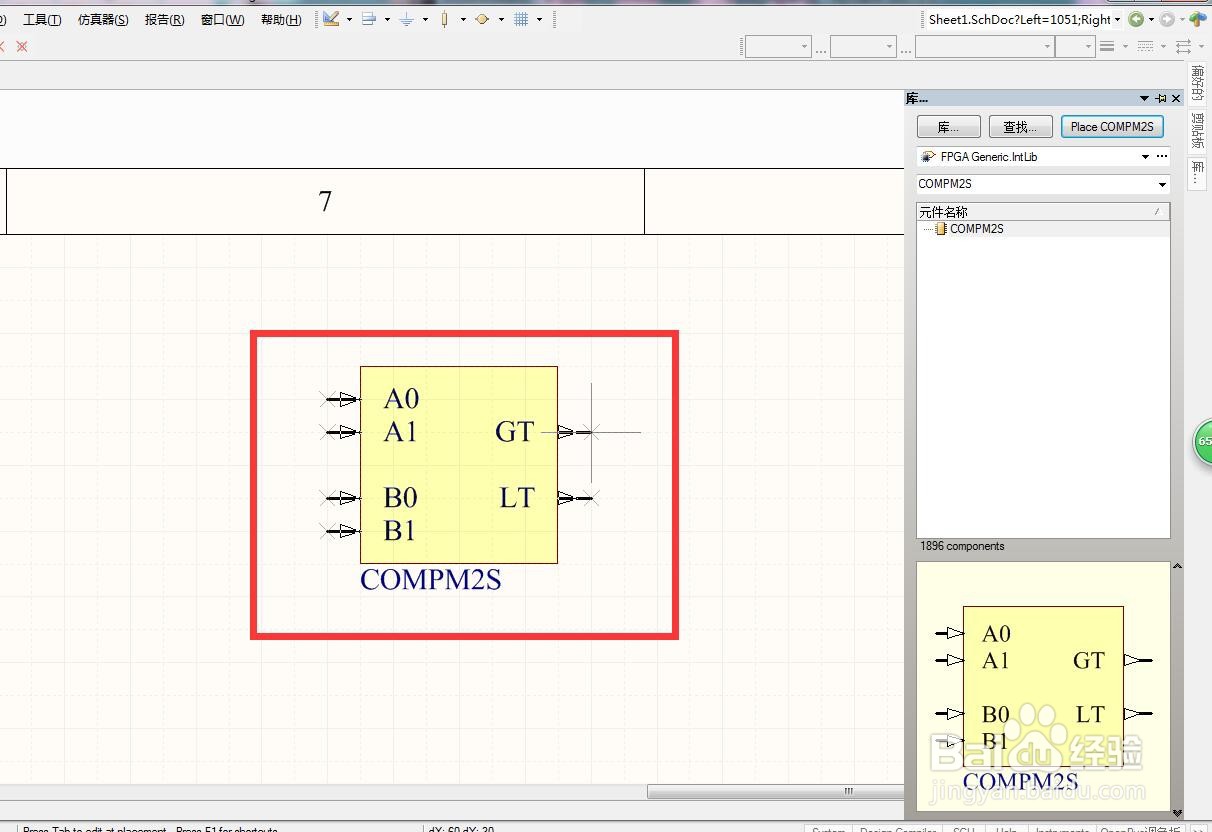
Task: Click the B1 input pin on component
Action: click(x=340, y=531)
